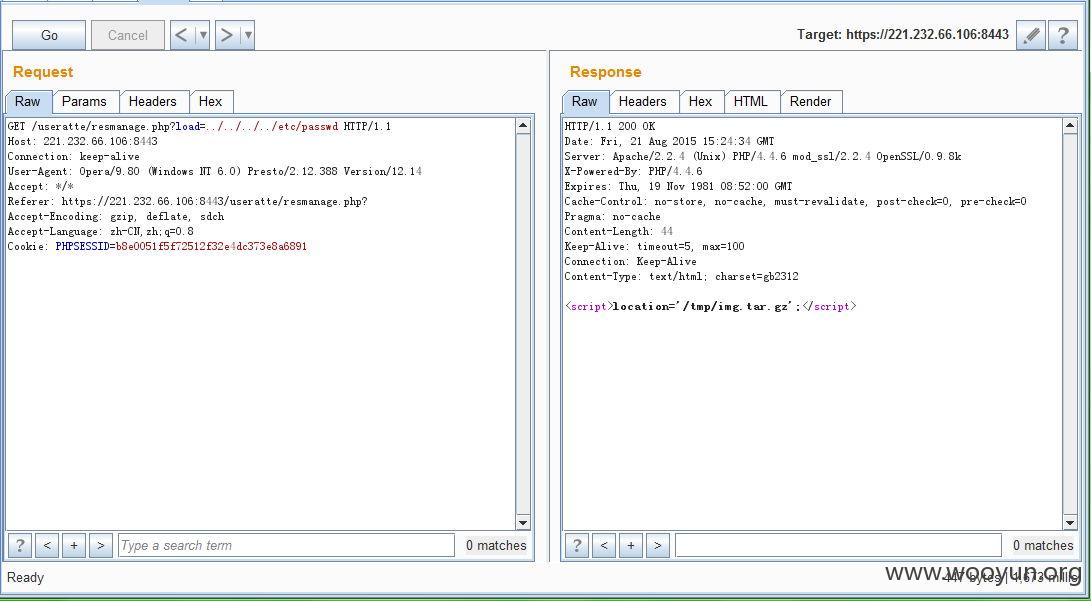
Task: Click the X-Powered-By: PHP/4.4.6 header
Action: (633, 171)
